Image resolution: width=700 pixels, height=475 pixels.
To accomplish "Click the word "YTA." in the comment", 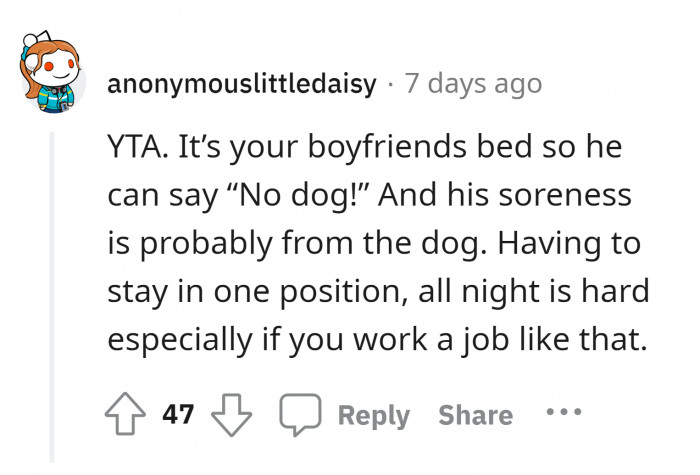I will 137,150.
